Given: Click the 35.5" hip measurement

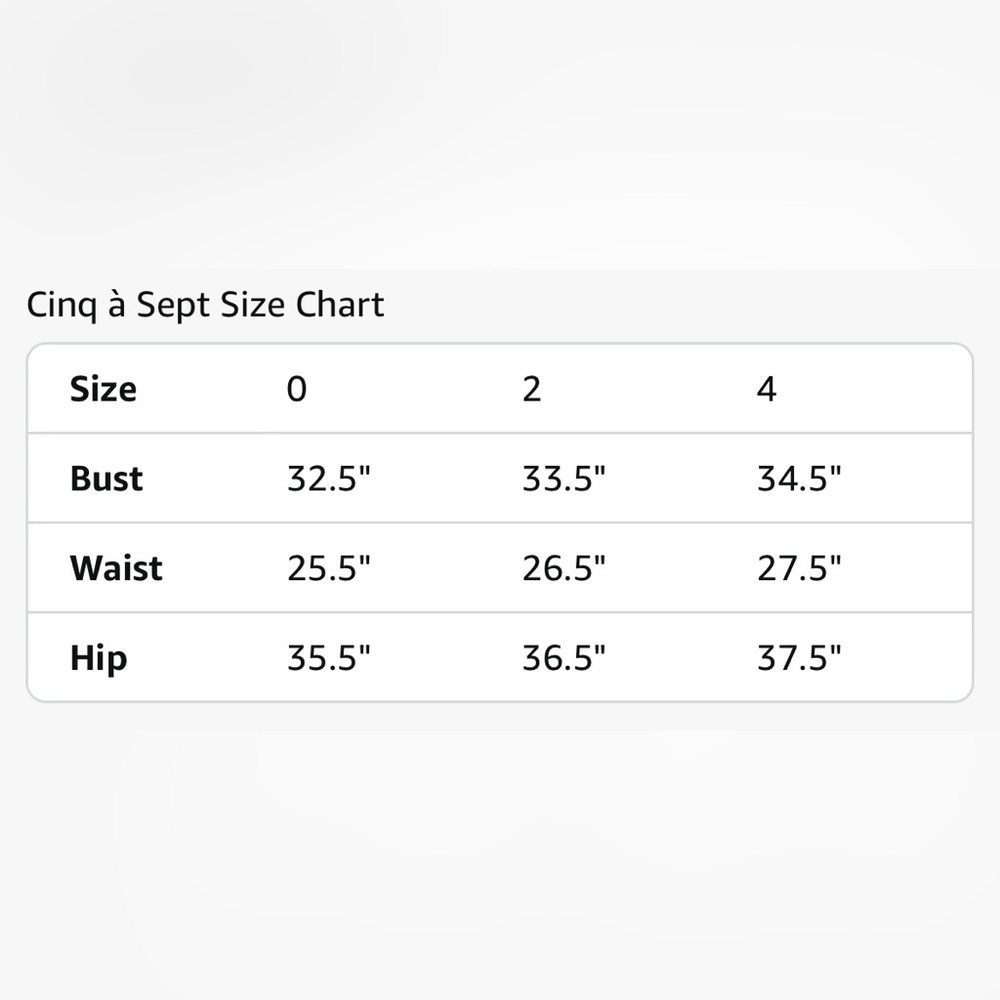Looking at the screenshot, I should point(328,658).
